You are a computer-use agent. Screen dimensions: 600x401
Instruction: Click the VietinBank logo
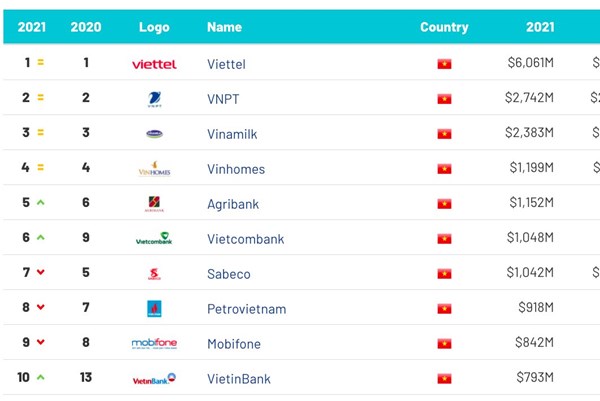click(154, 379)
